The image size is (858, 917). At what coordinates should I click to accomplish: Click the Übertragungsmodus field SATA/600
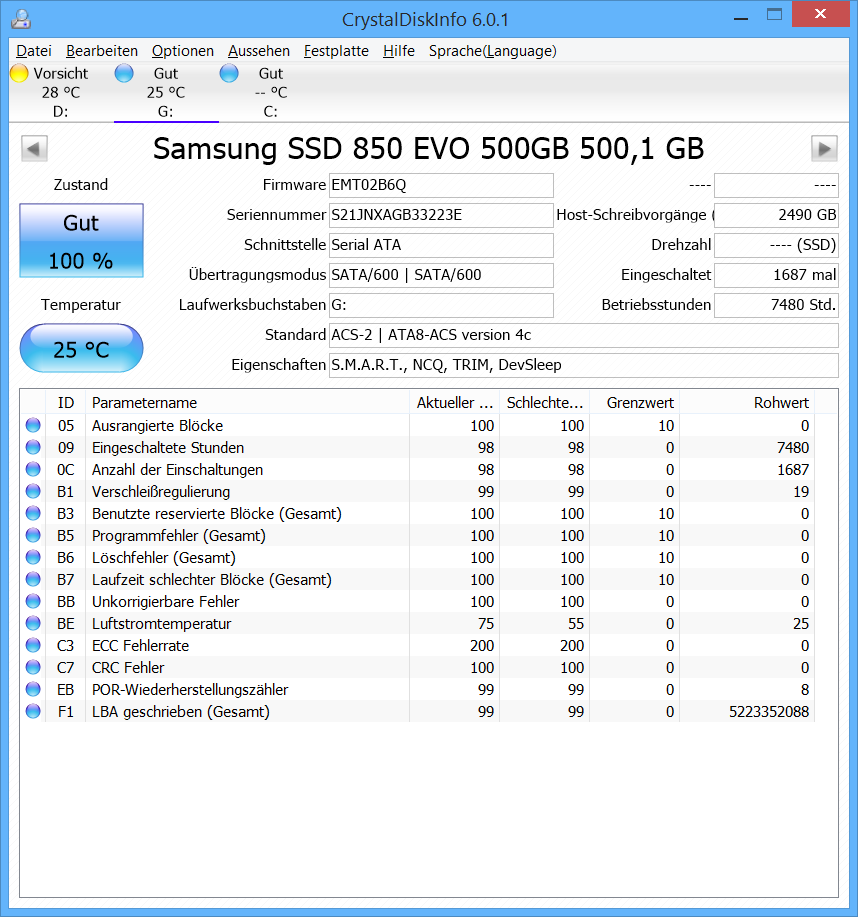pos(441,275)
